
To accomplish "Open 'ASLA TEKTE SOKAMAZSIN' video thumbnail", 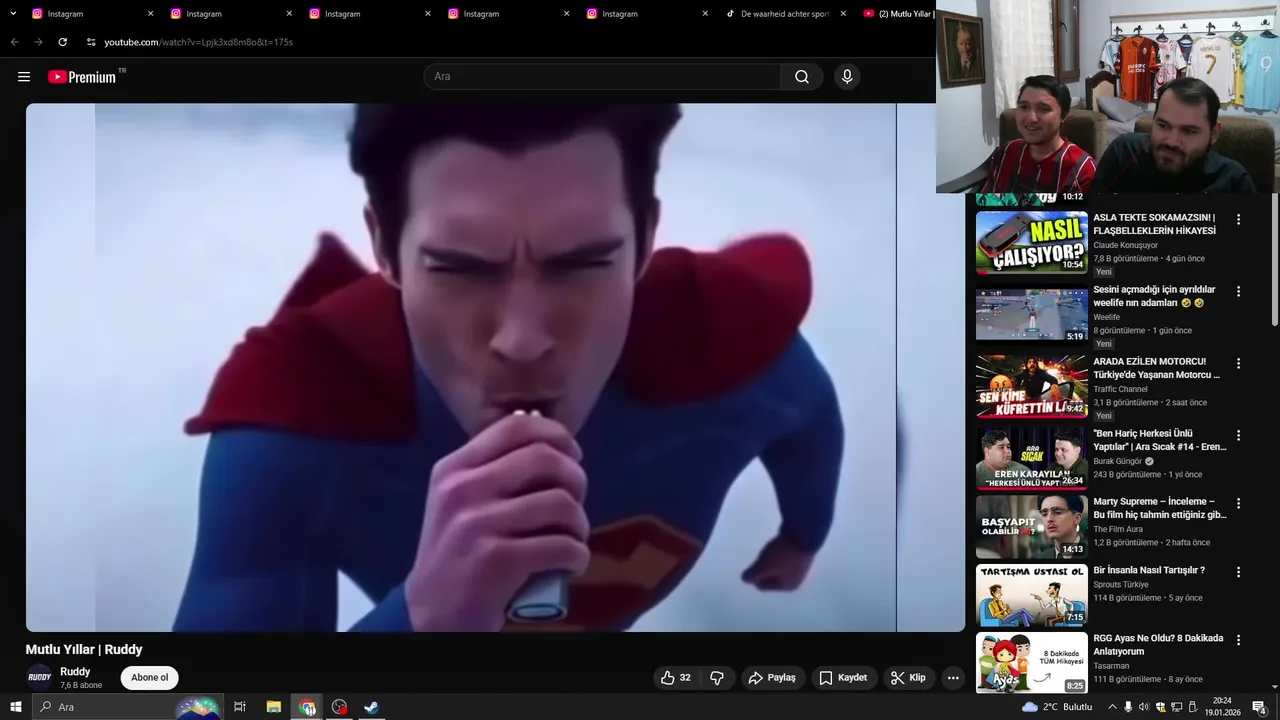I will 1031,243.
